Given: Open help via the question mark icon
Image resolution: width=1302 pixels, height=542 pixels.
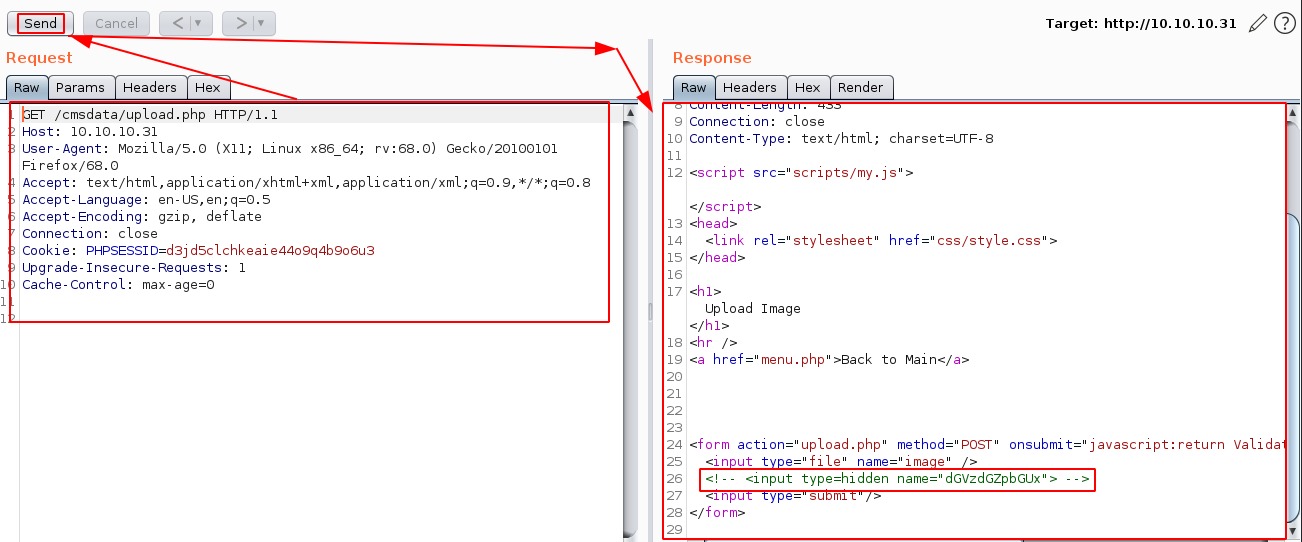Looking at the screenshot, I should coord(1285,23).
